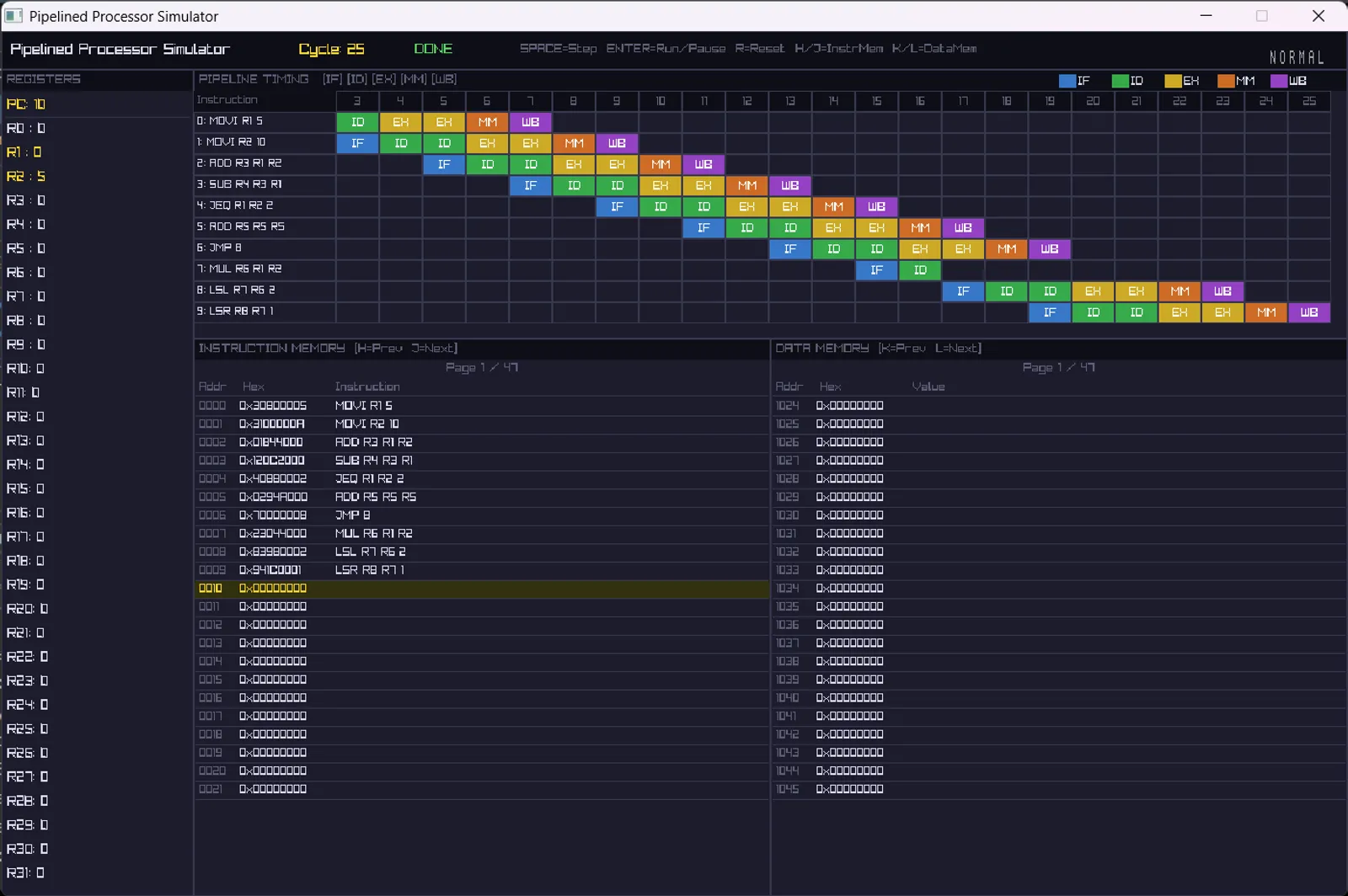Screen dimensions: 1348x896
Task: Click the DONE status label
Action: click(433, 49)
